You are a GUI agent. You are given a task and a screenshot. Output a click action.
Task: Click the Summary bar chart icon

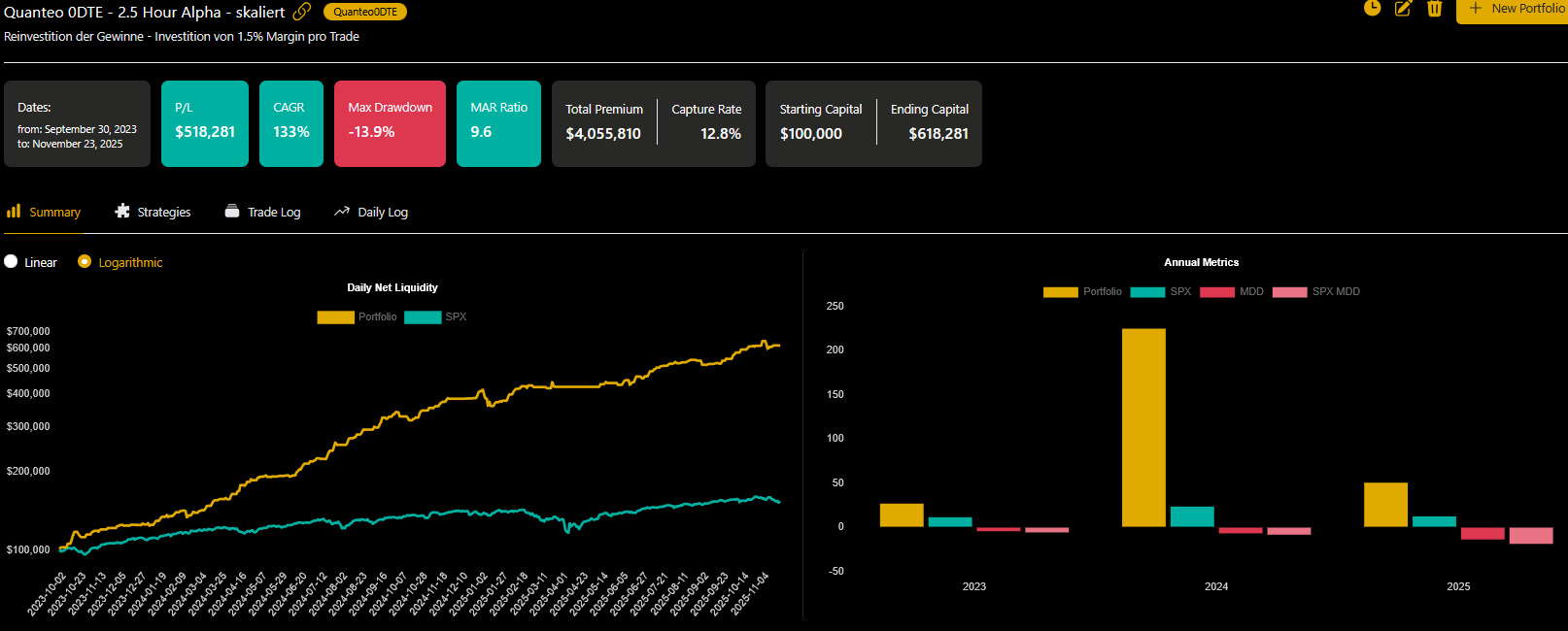14,212
